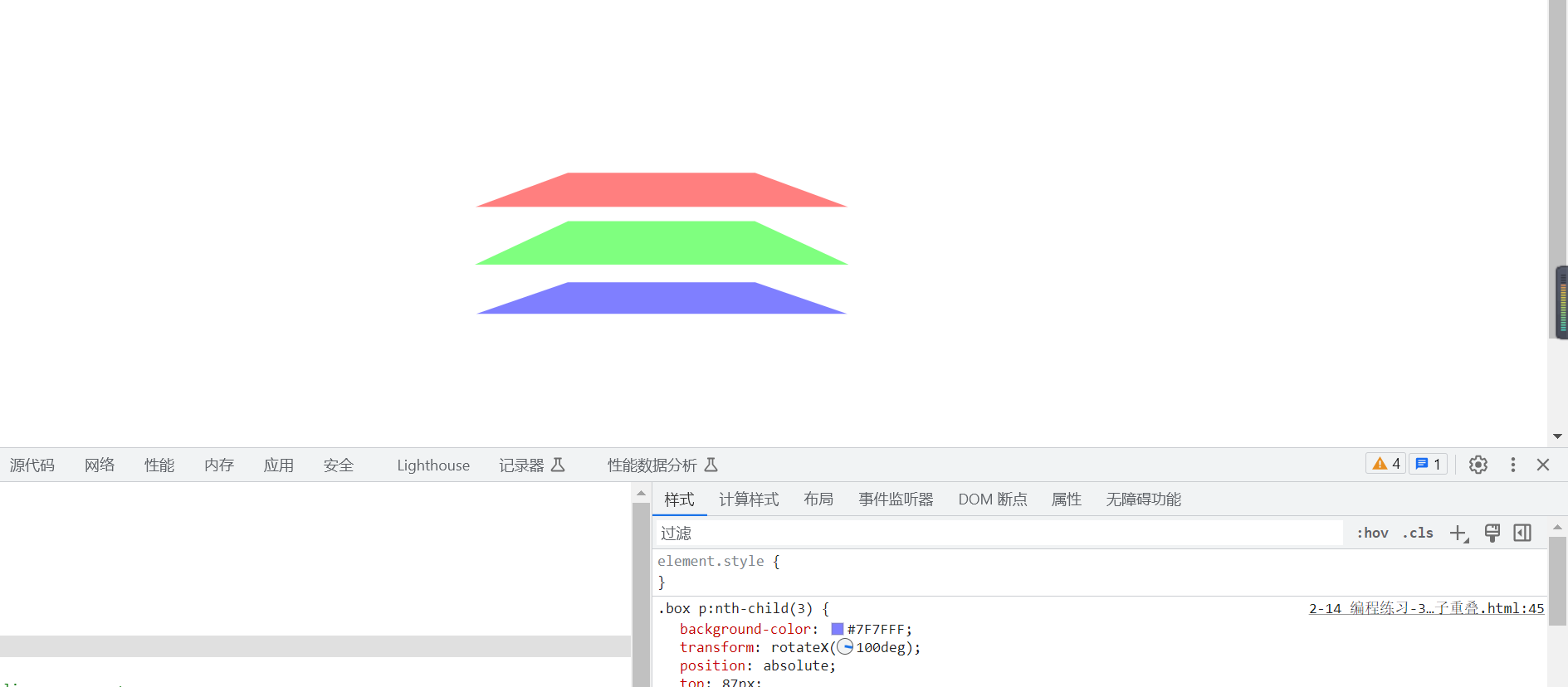The width and height of the screenshot is (1568, 687).
Task: Click the position absolute value
Action: [796, 665]
